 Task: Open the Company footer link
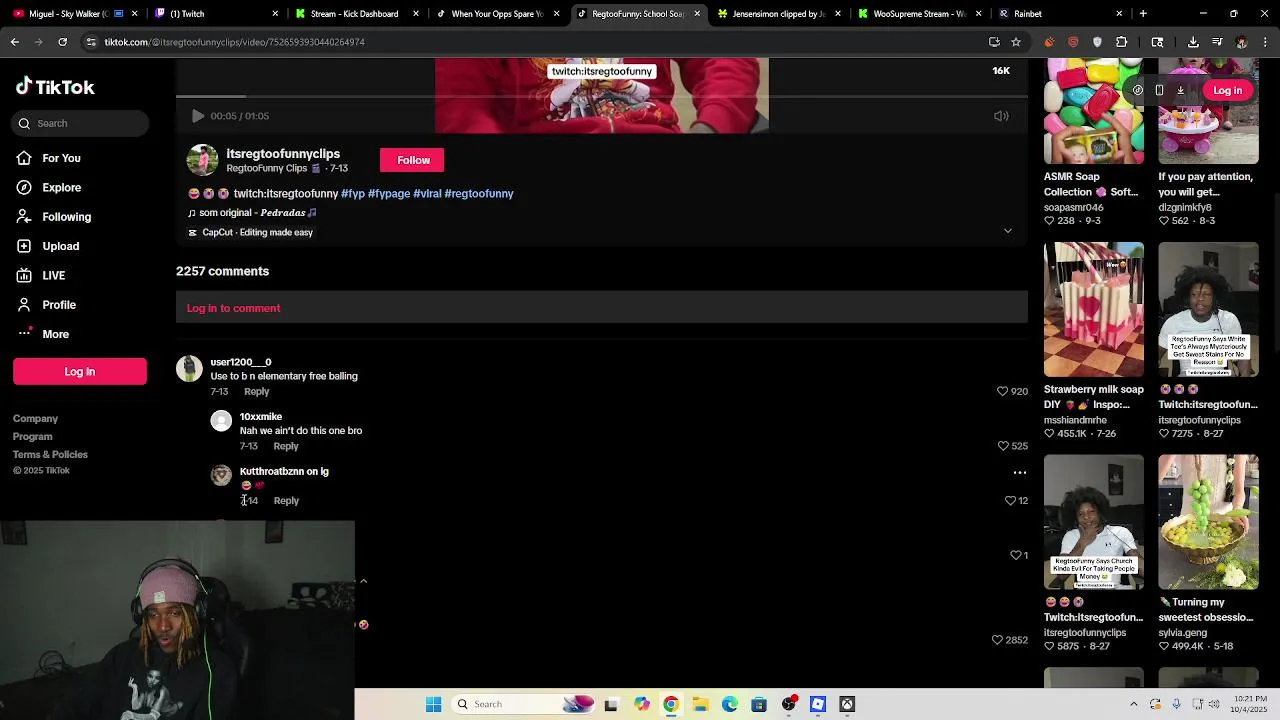(35, 419)
